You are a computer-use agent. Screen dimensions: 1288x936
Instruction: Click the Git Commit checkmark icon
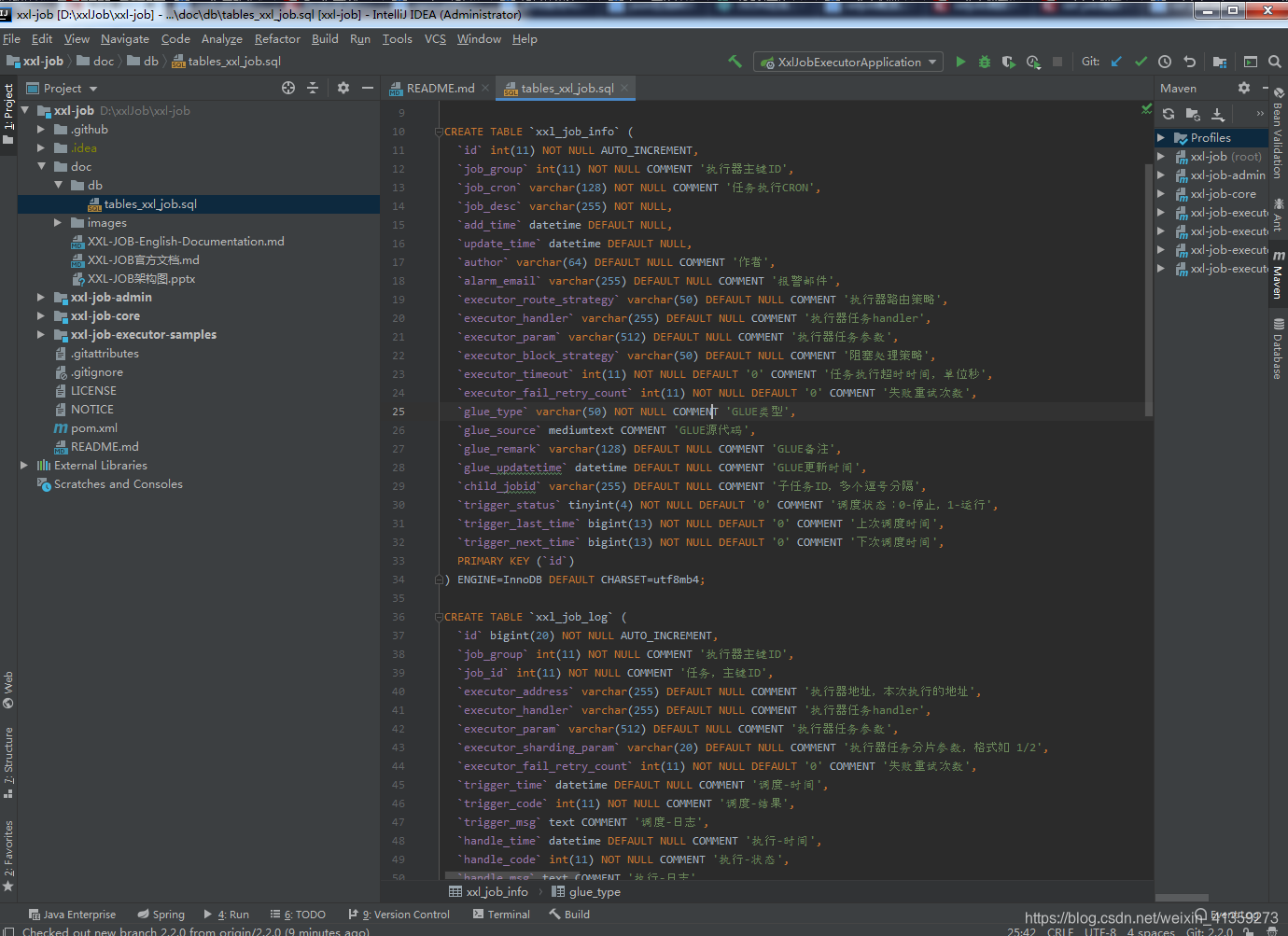[1141, 62]
